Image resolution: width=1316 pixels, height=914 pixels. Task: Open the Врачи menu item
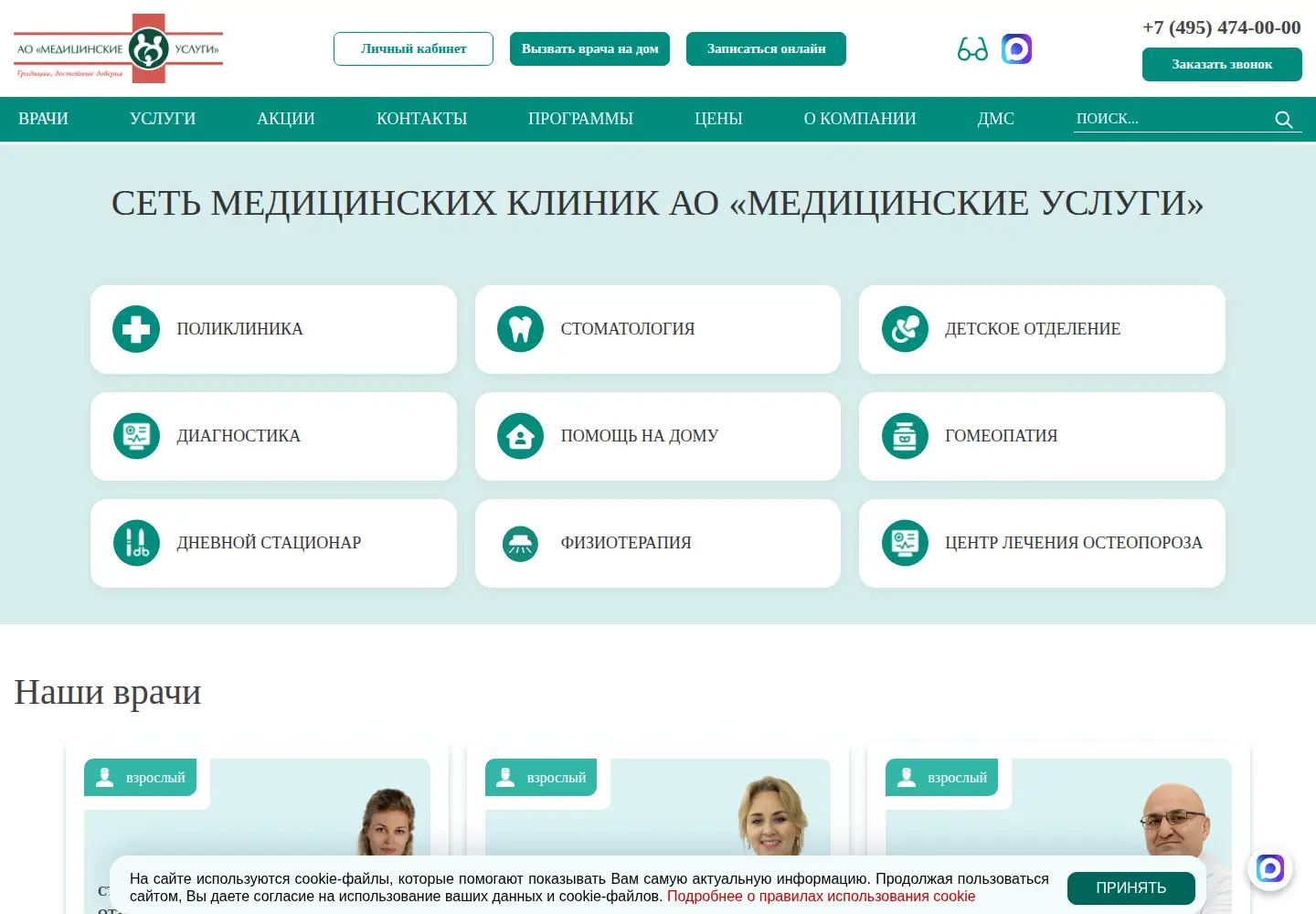[44, 119]
